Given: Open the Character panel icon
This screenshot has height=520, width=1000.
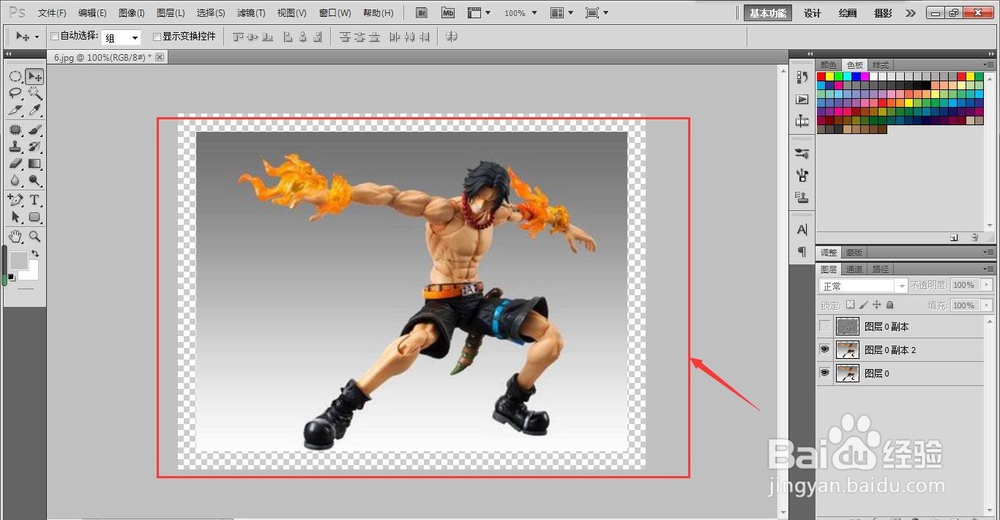Looking at the screenshot, I should (x=802, y=230).
